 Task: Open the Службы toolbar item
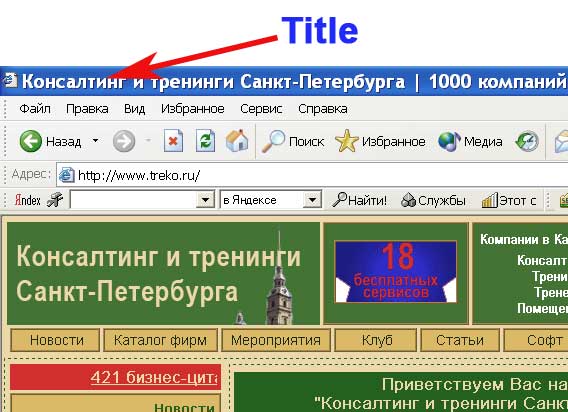[433, 200]
